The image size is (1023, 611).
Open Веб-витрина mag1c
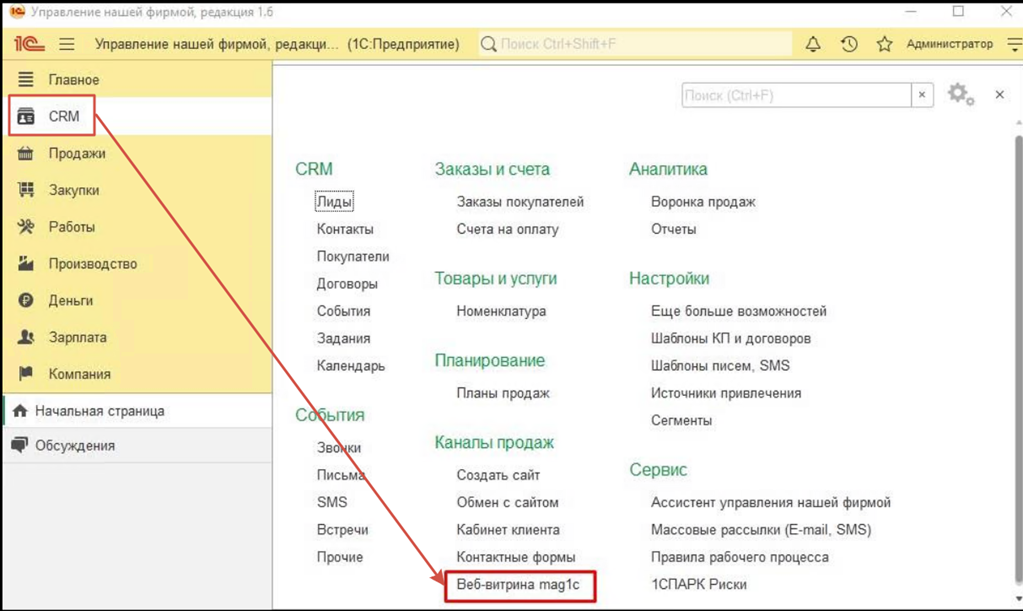518,584
